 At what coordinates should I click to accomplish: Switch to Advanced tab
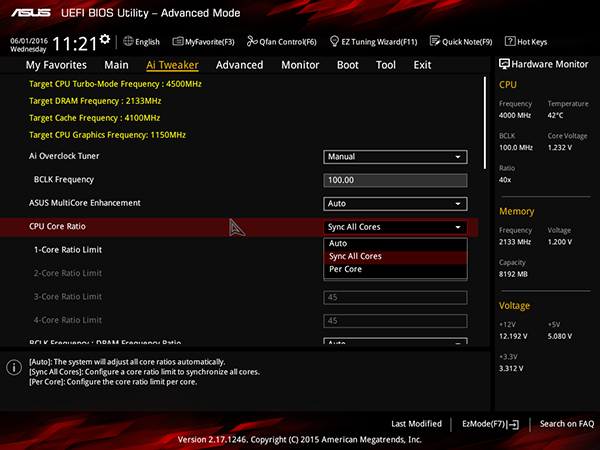(x=240, y=65)
